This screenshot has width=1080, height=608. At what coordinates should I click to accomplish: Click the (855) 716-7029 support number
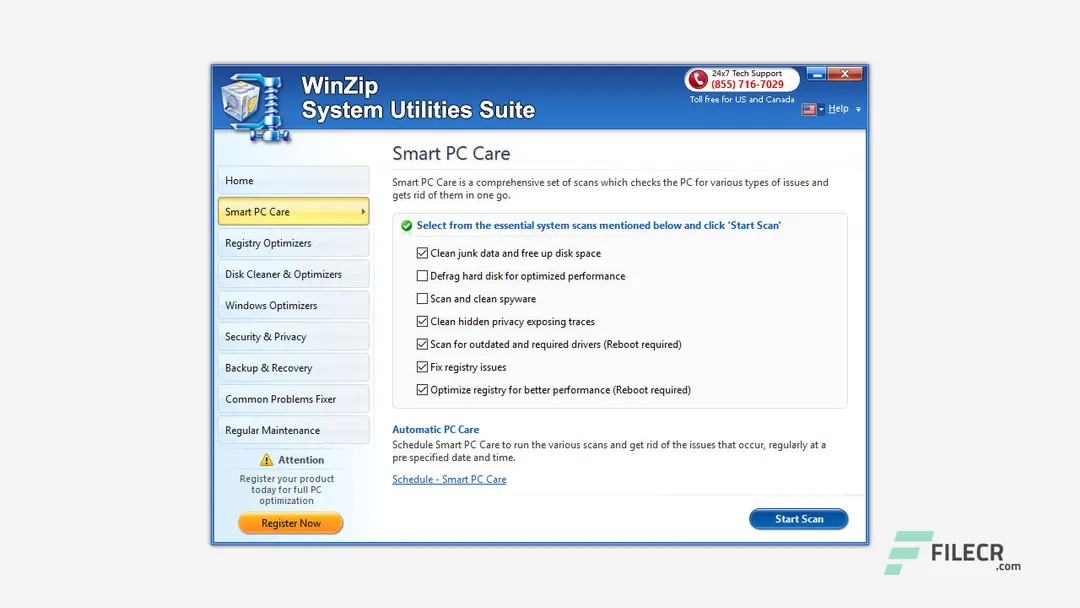[747, 85]
